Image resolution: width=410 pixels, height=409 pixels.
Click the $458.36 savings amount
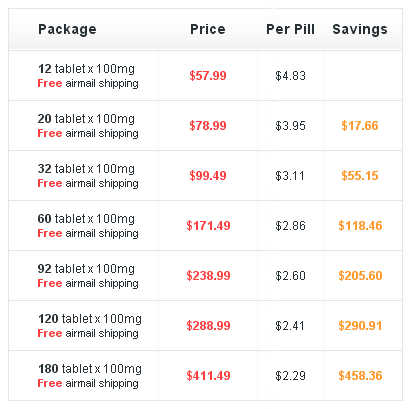click(x=360, y=376)
